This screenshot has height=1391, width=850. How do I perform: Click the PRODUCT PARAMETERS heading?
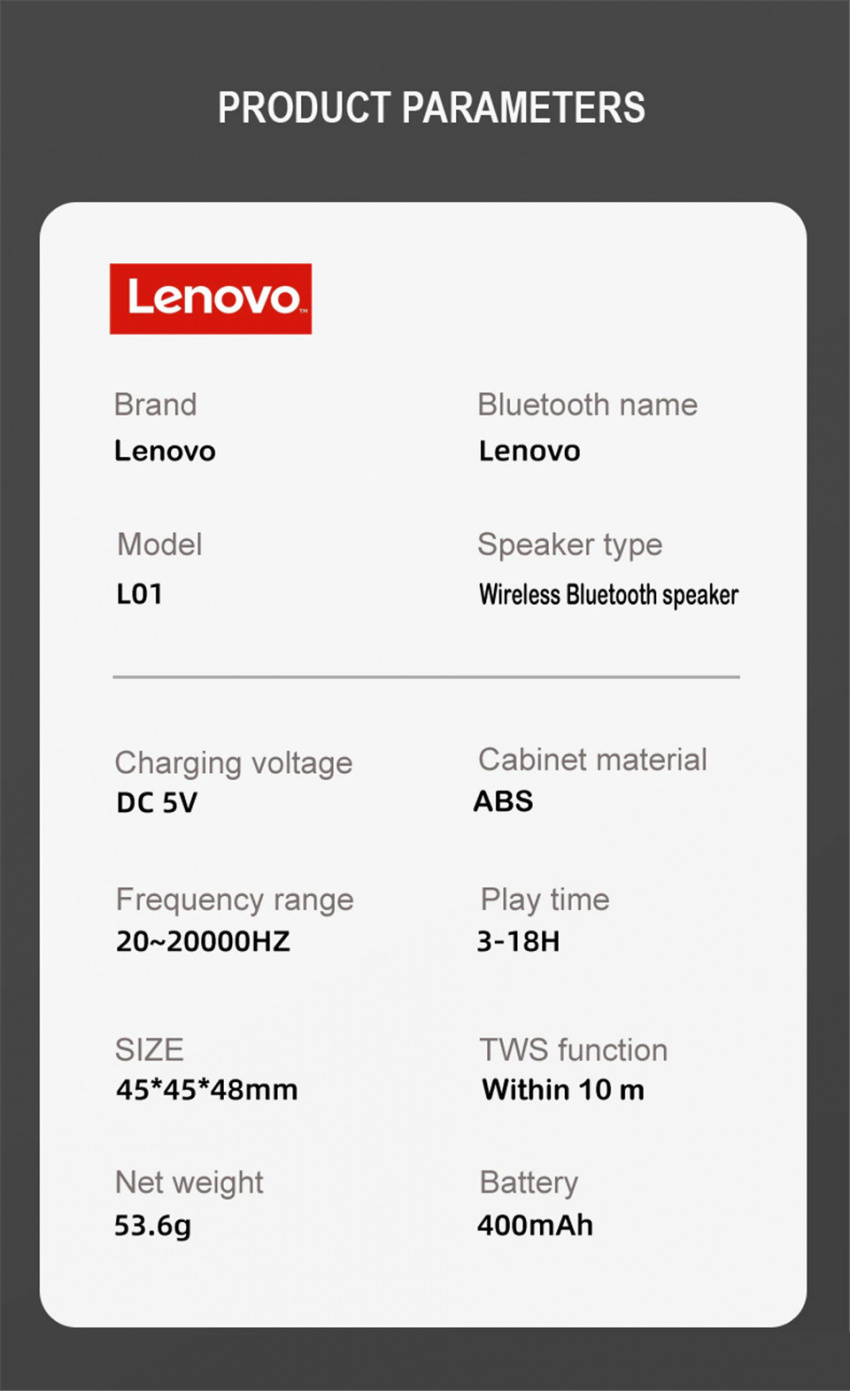[432, 108]
